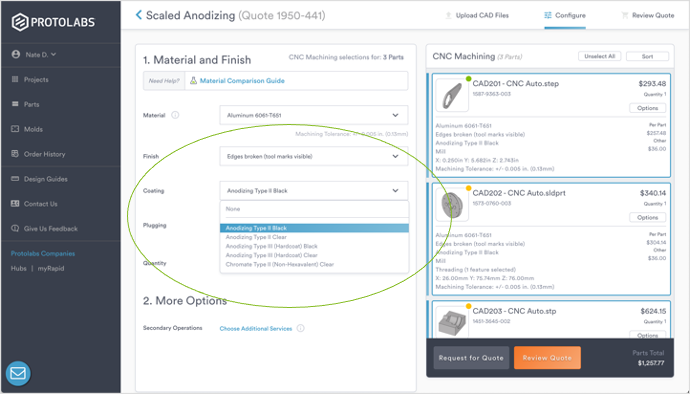Select Anodizing Type II Clear option
Screen dimensions: 690x394
click(x=256, y=237)
